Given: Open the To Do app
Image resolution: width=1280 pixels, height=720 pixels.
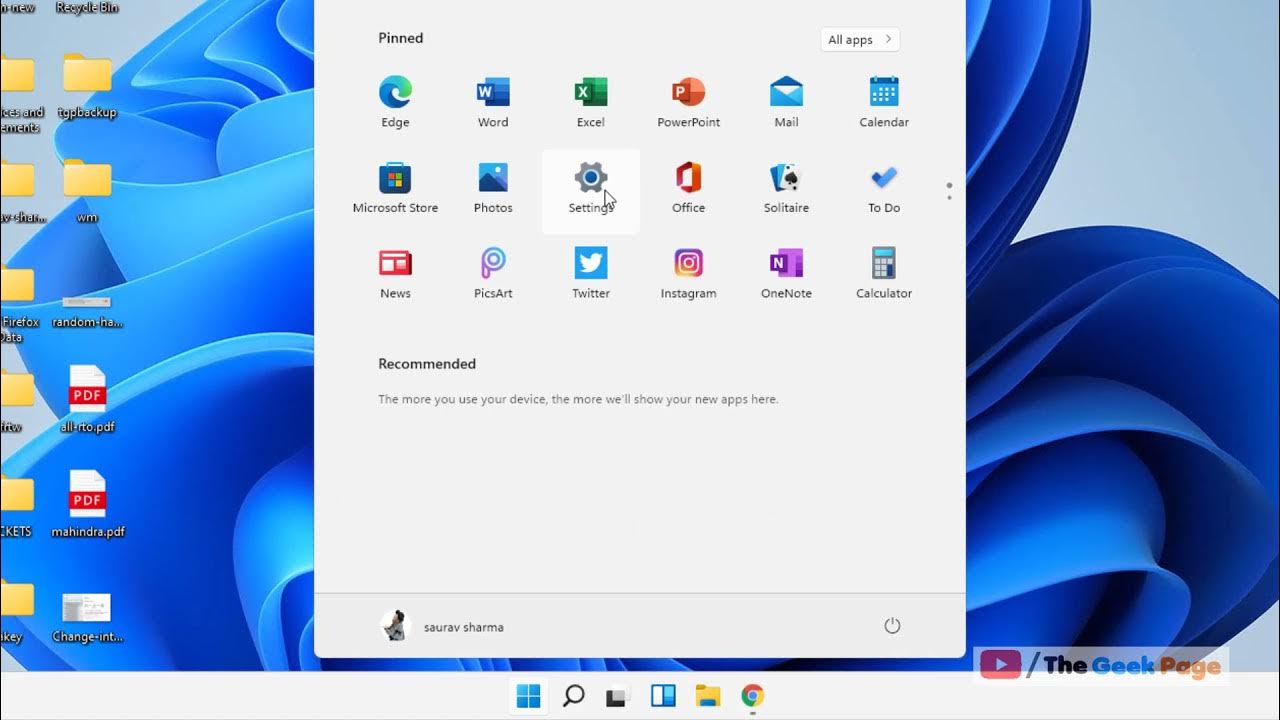Looking at the screenshot, I should click(884, 189).
